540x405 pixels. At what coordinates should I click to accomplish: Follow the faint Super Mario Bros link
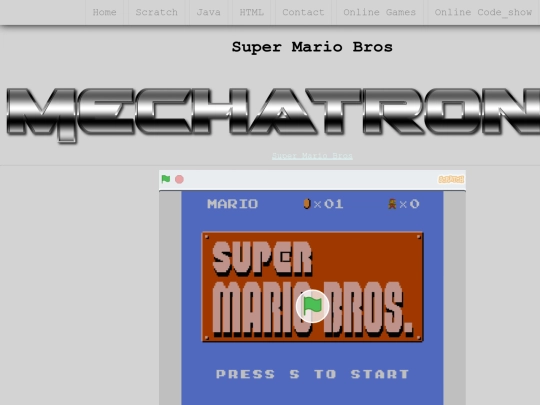312,156
